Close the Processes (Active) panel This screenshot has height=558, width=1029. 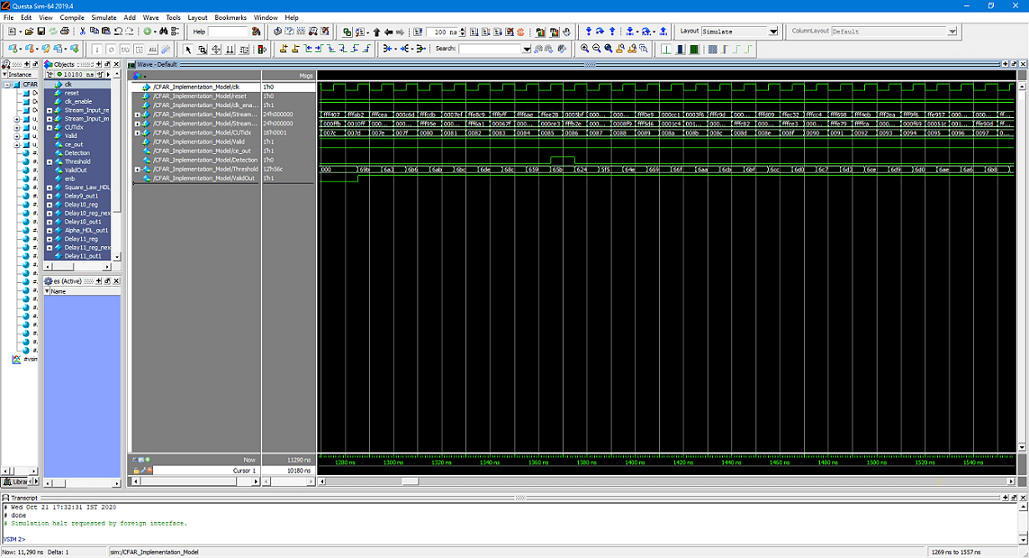pos(116,281)
